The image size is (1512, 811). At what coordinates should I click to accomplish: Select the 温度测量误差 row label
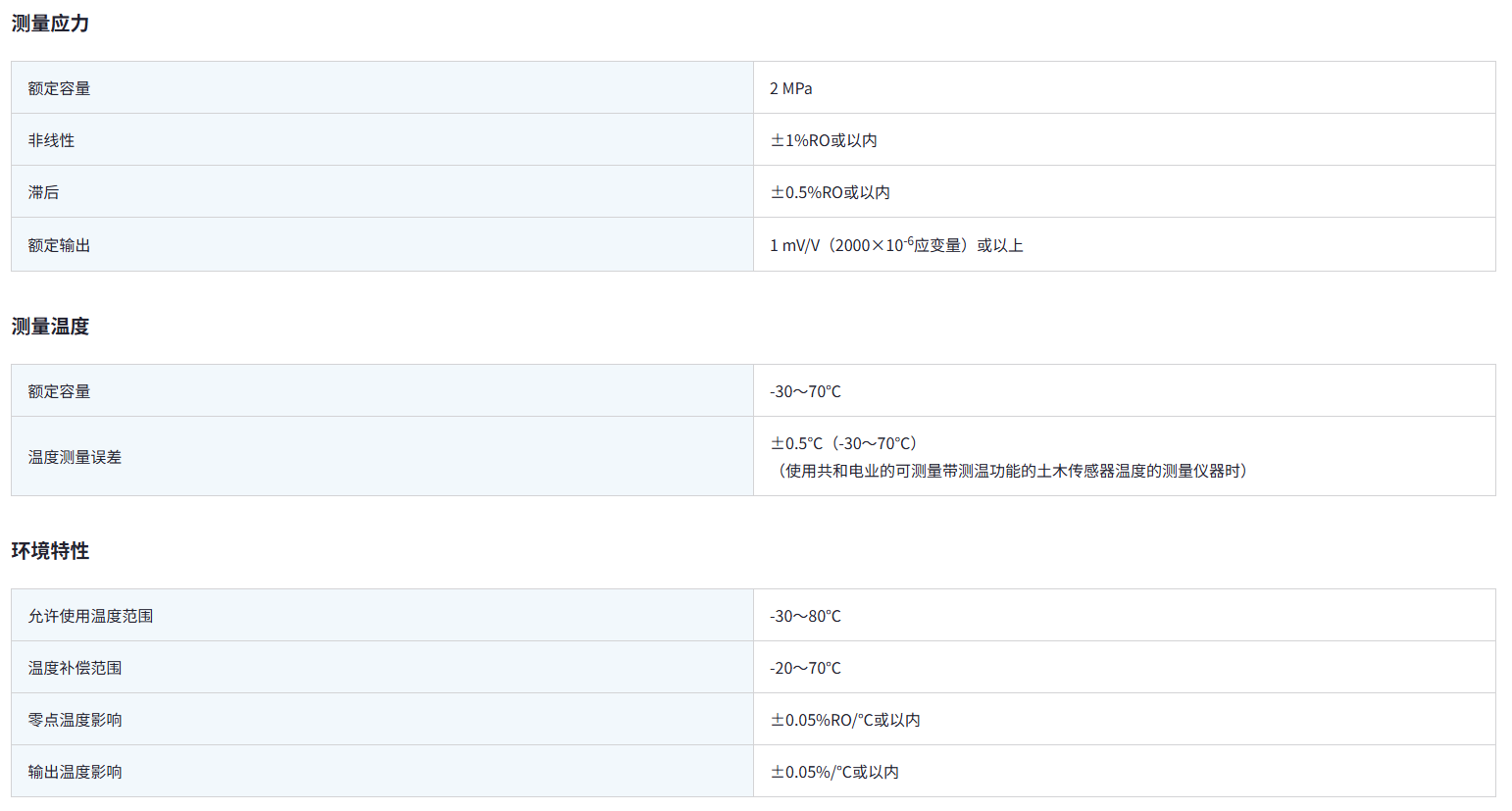click(x=75, y=457)
